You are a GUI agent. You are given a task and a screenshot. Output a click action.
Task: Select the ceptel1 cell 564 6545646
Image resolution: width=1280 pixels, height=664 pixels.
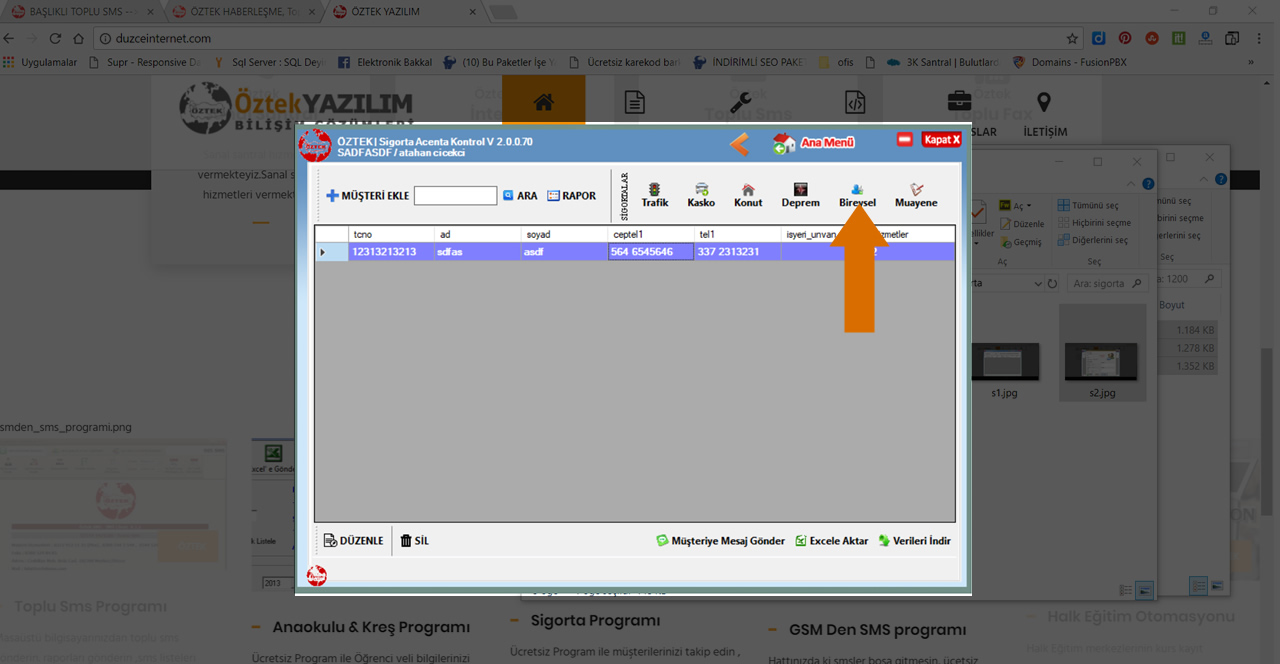(651, 252)
